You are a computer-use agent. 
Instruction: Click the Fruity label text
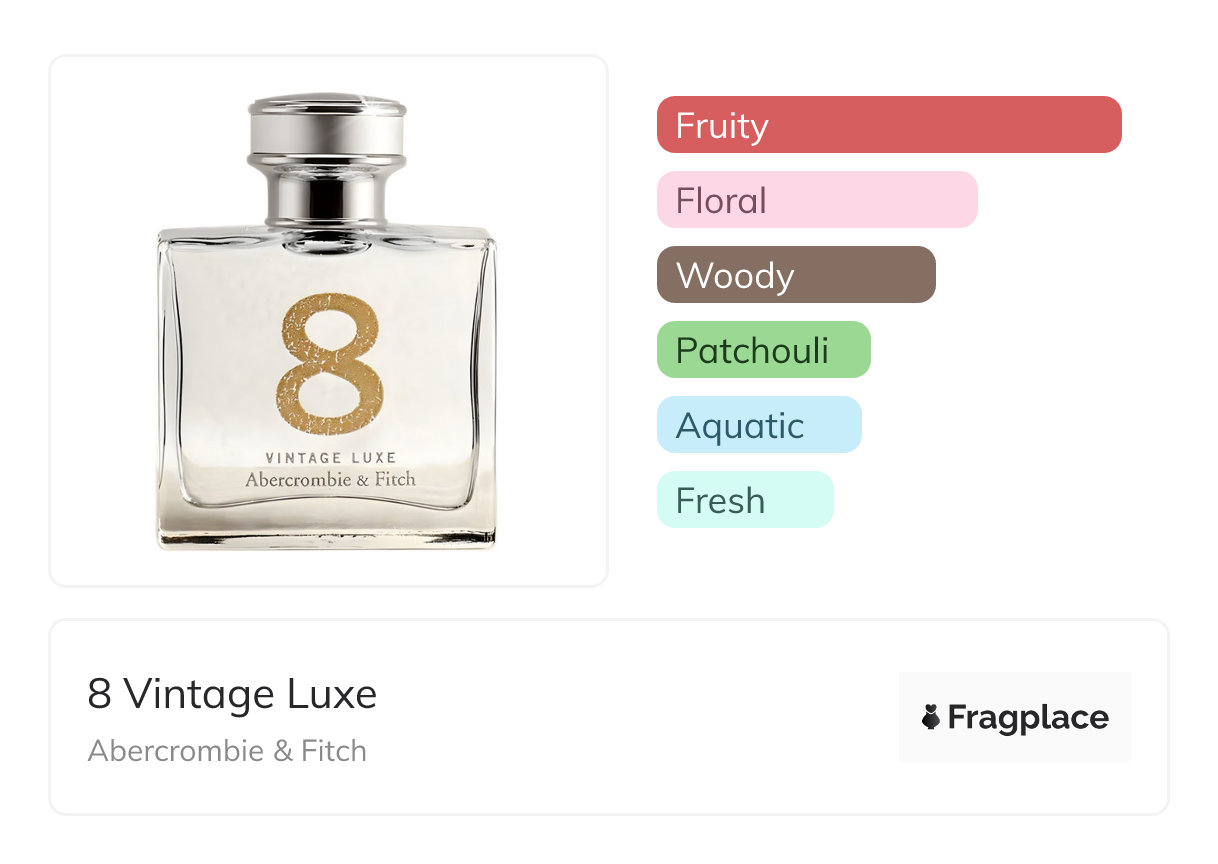pyautogui.click(x=722, y=126)
